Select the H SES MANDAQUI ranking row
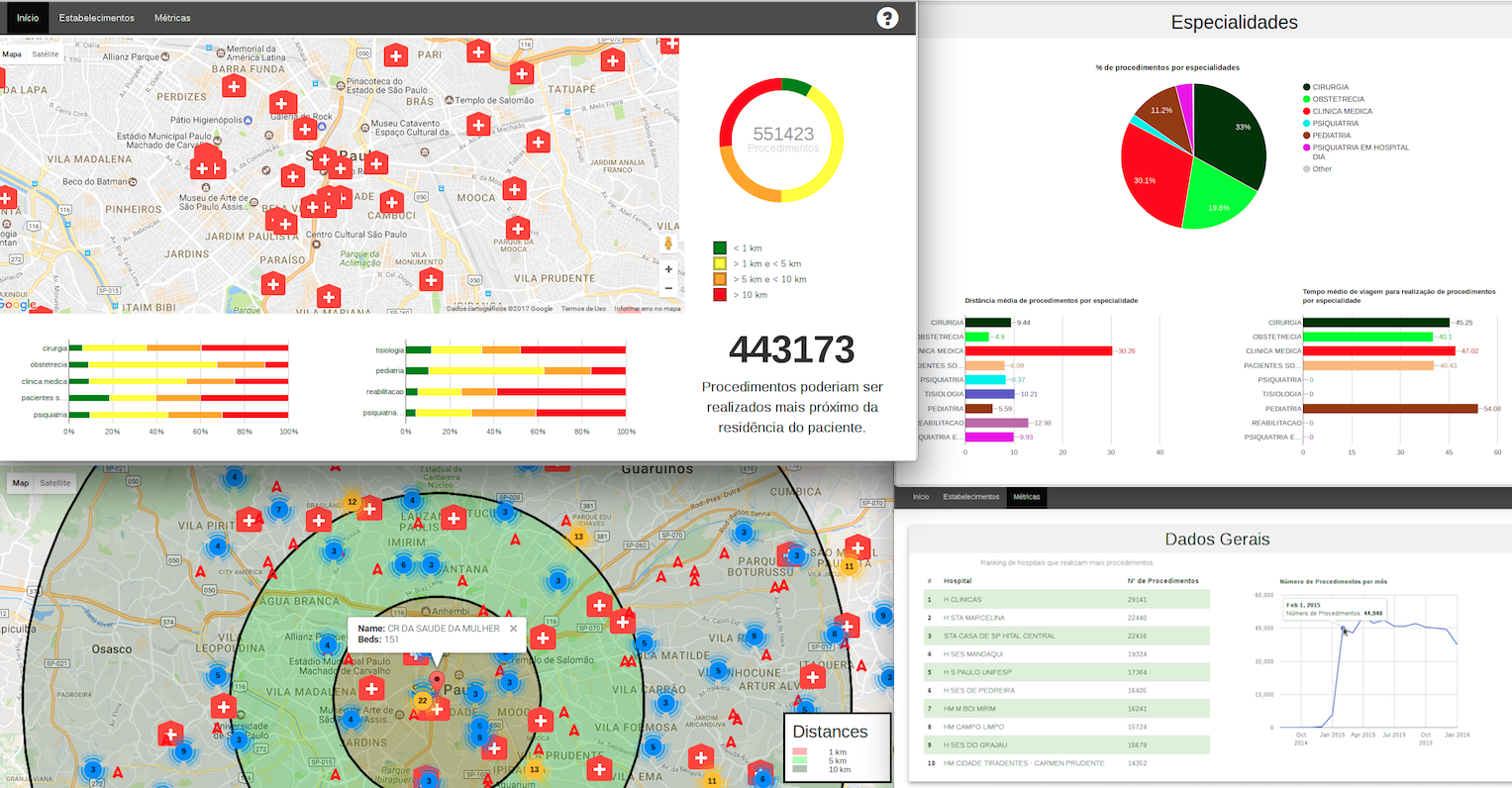 pos(1065,654)
